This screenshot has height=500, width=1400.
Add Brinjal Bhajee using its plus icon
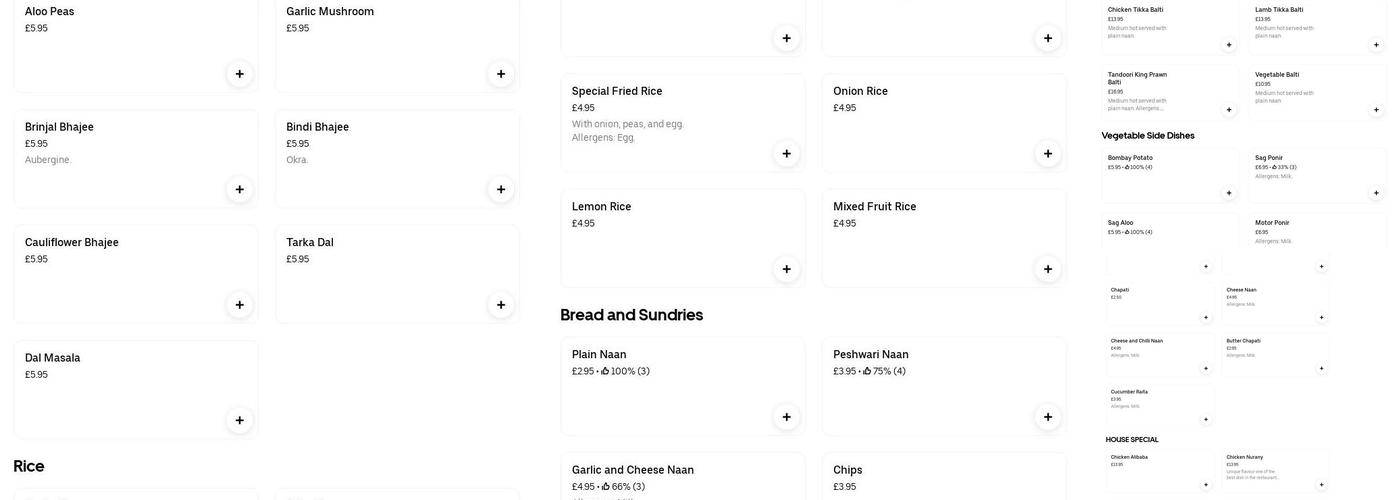(x=239, y=190)
